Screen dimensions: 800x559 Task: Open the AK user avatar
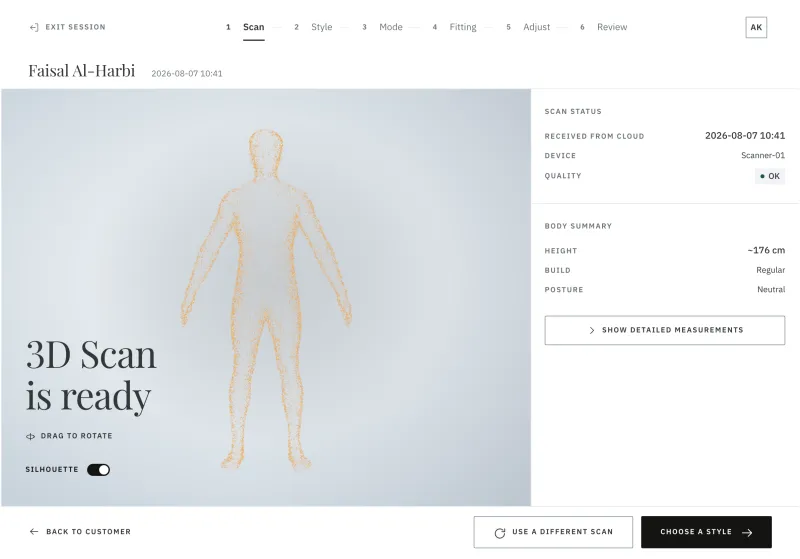click(x=756, y=27)
